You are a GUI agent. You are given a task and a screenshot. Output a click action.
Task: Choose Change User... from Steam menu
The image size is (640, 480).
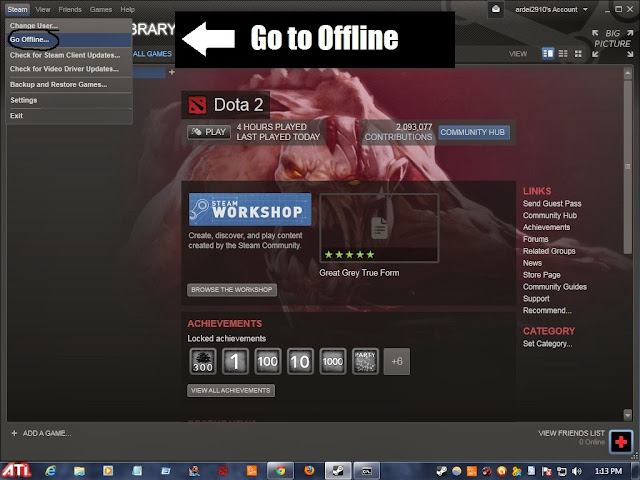[x=69, y=25]
